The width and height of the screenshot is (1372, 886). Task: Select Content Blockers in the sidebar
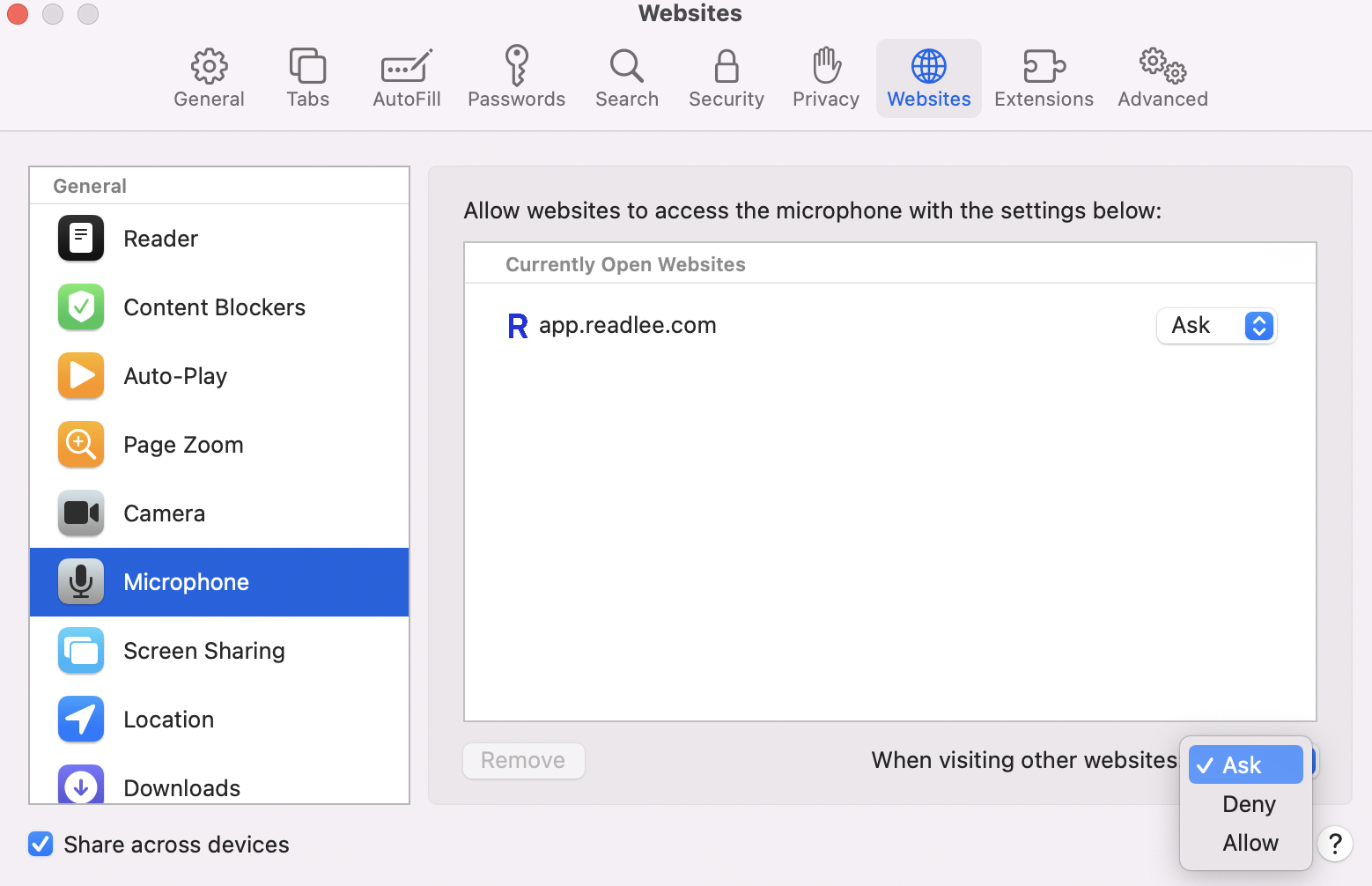pos(219,307)
